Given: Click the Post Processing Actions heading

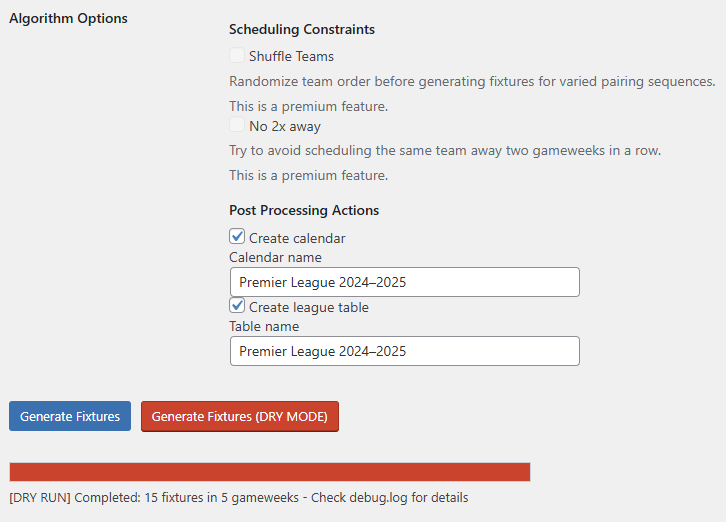Looking at the screenshot, I should [304, 210].
